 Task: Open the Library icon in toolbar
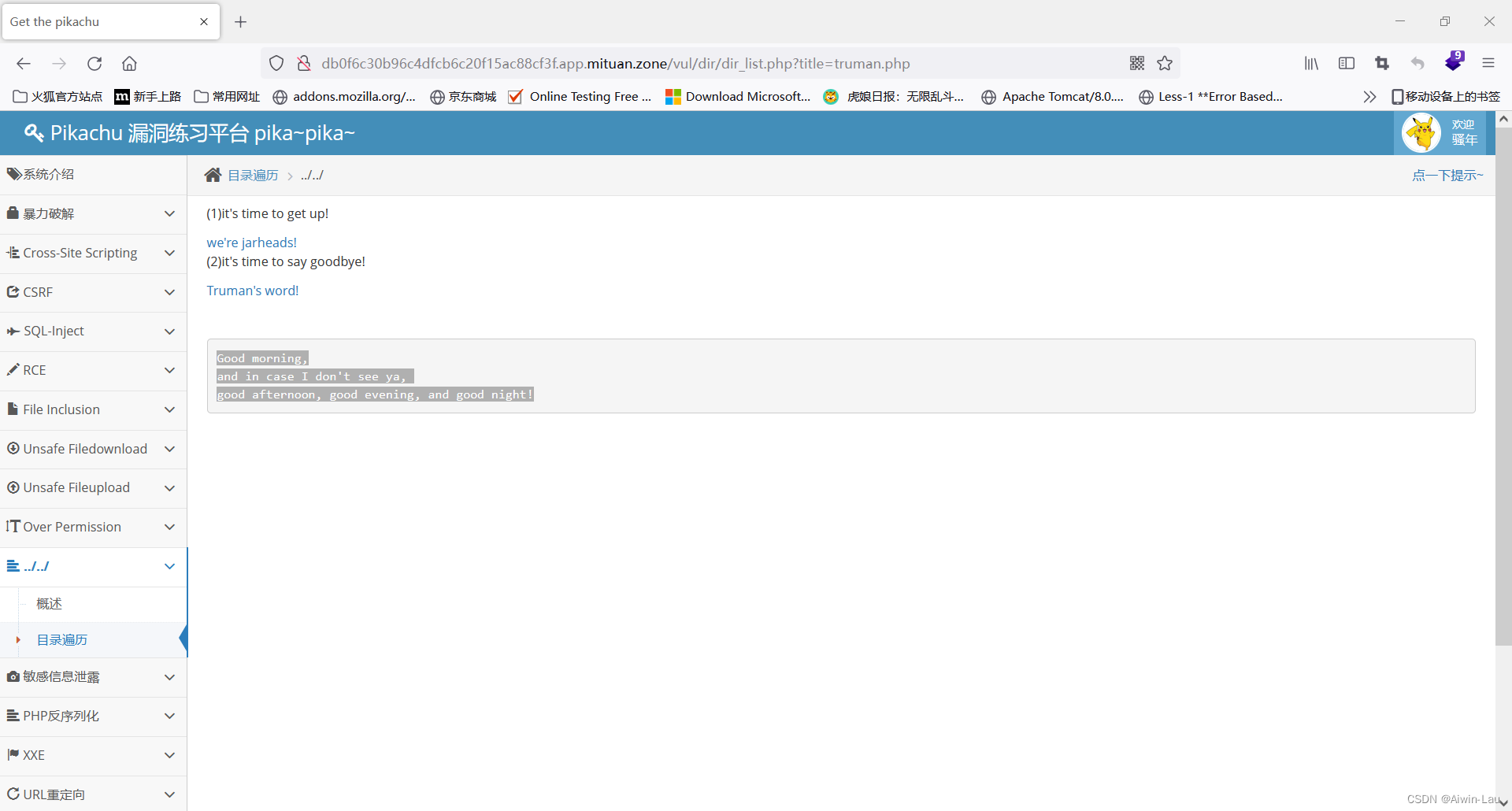click(x=1311, y=64)
